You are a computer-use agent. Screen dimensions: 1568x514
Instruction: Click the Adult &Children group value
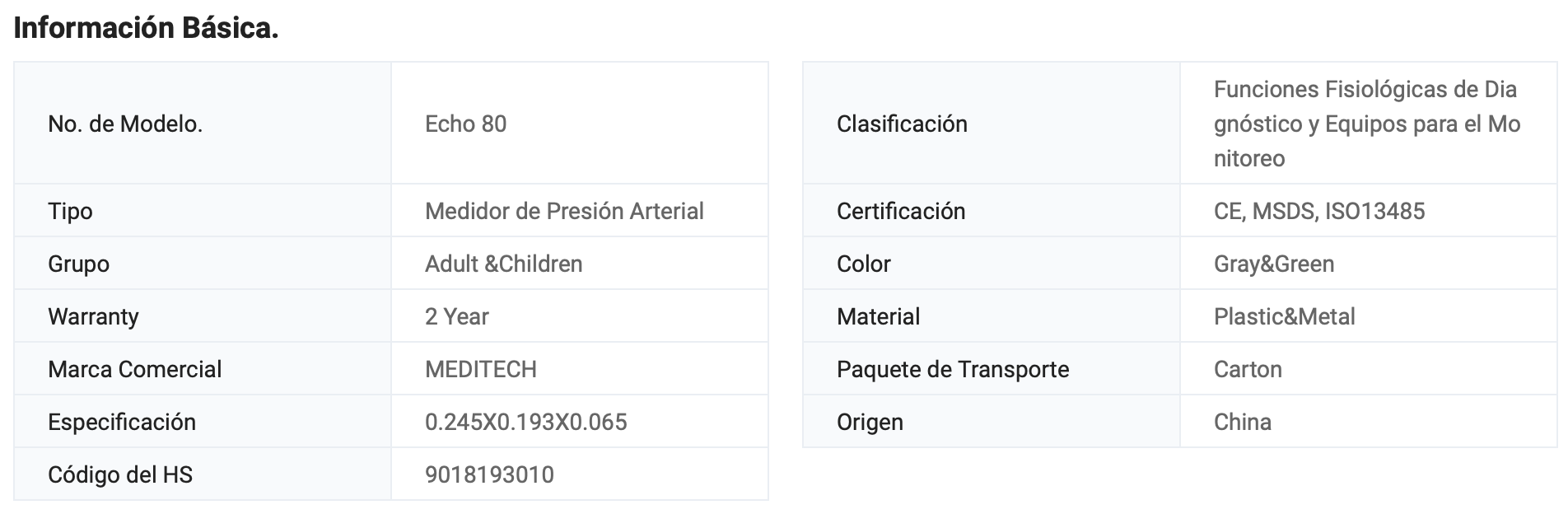click(503, 264)
